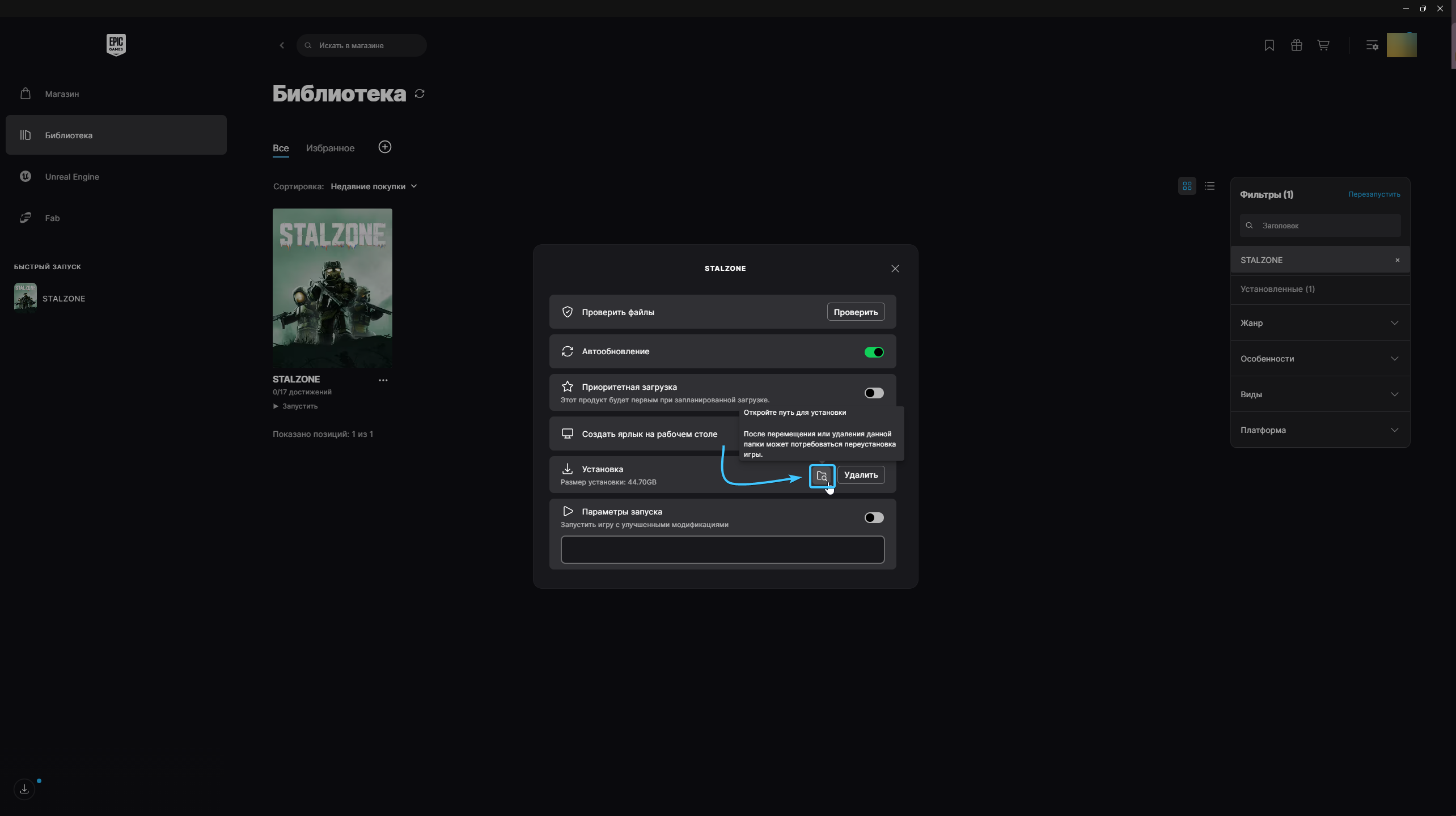The width and height of the screenshot is (1456, 816).
Task: Click the Проверить button
Action: tap(856, 312)
